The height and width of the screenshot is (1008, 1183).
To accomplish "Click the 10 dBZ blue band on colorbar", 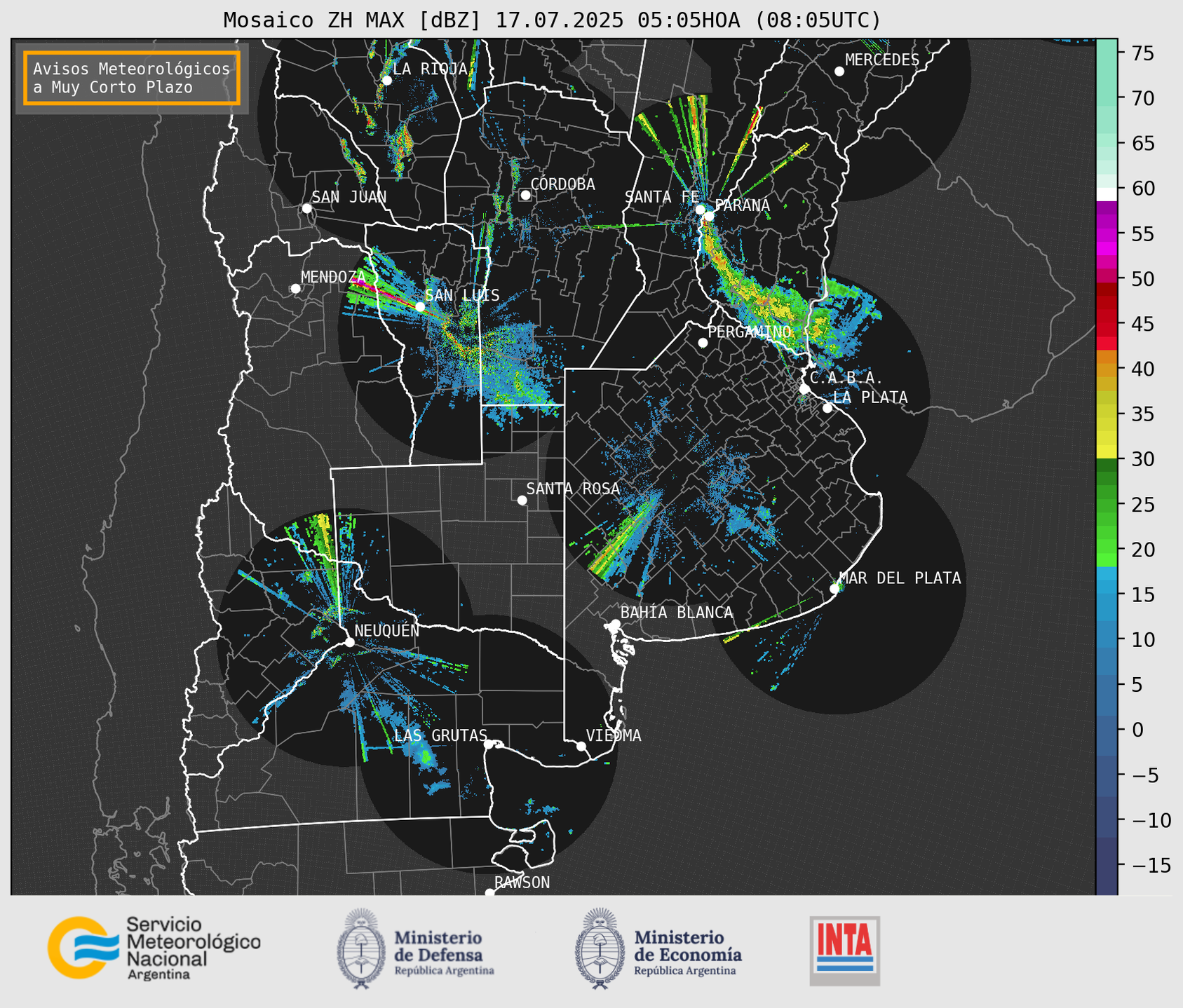I will coord(1107,640).
